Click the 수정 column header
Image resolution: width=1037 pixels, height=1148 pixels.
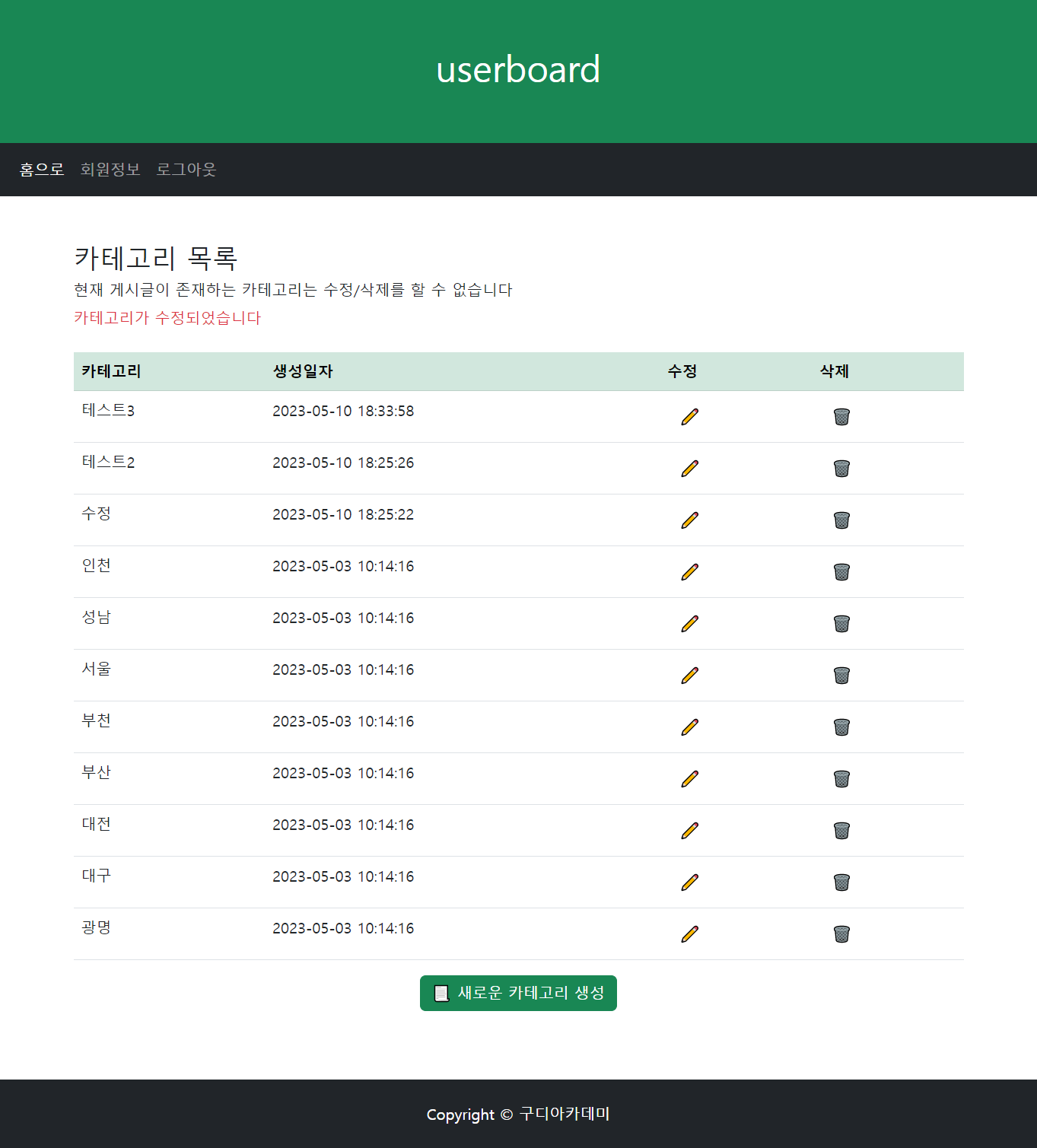[x=682, y=371]
